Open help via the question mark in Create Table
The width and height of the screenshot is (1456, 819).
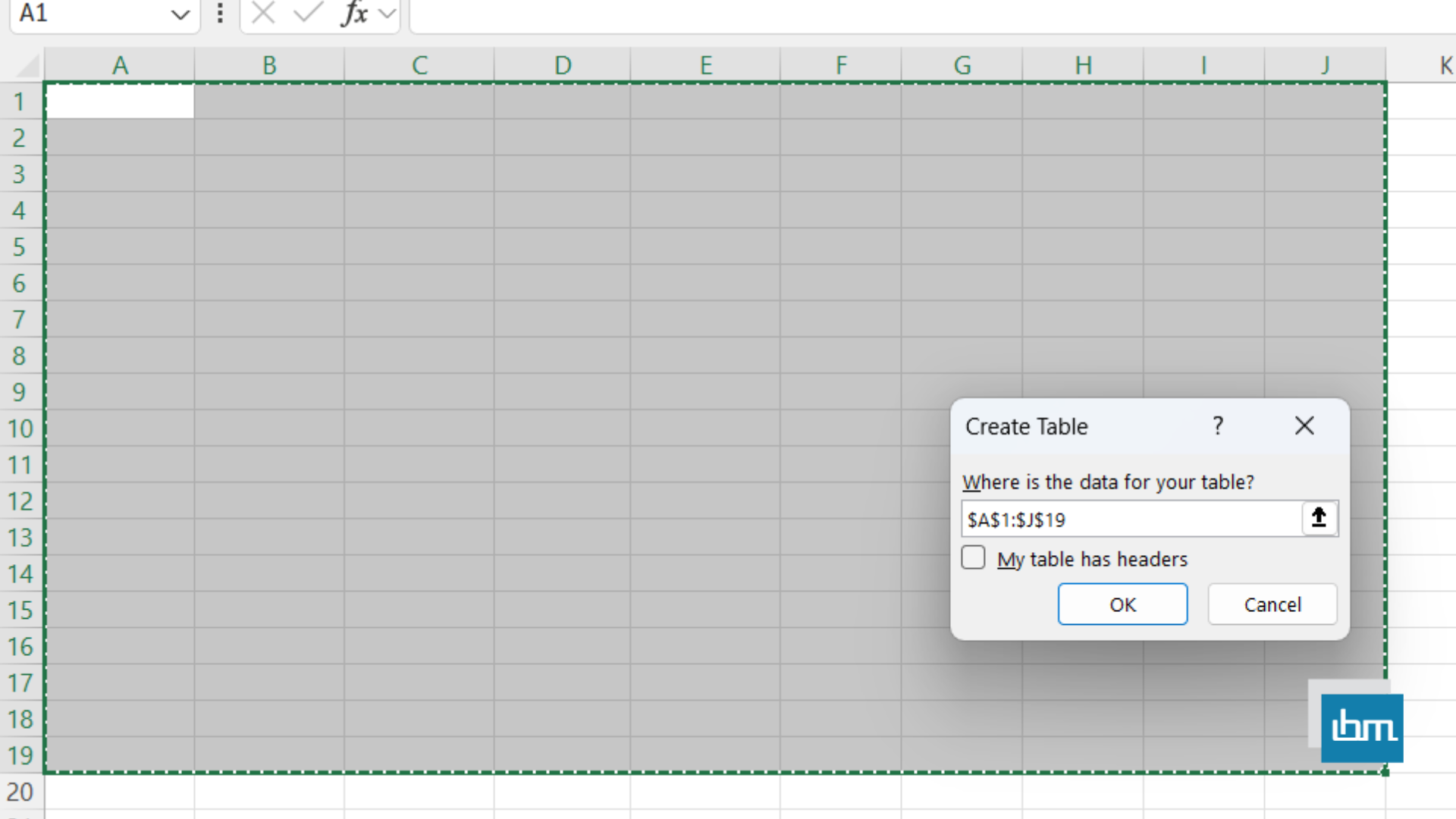[1217, 425]
